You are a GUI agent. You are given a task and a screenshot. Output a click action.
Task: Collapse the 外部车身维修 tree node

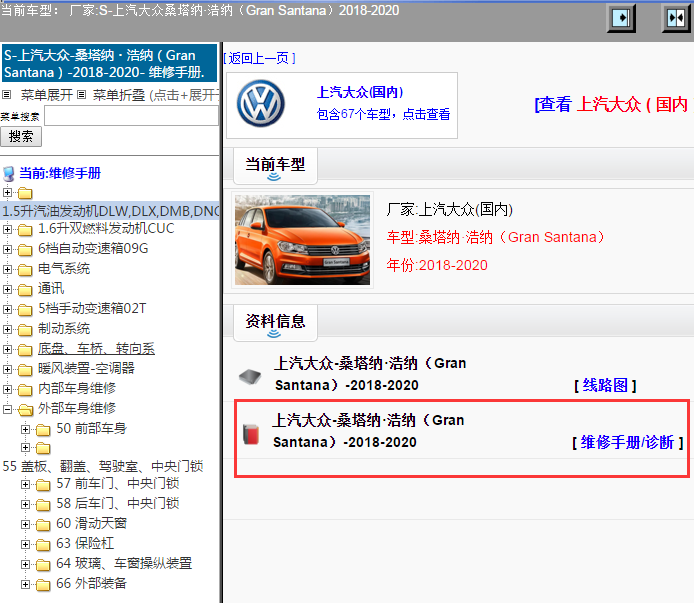(7, 409)
